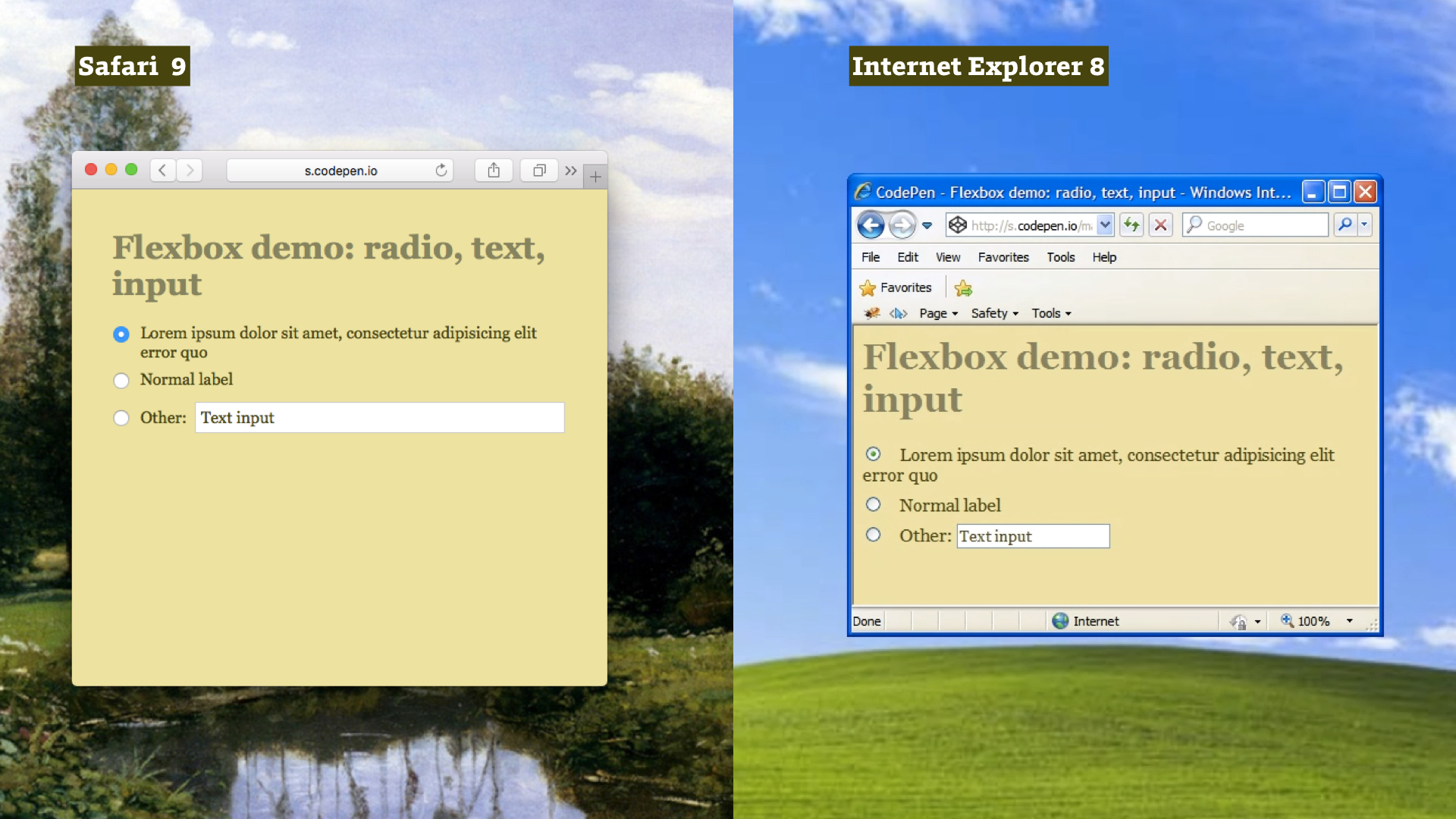Focus Text input field in IE
The width and height of the screenshot is (1456, 819).
(1033, 536)
